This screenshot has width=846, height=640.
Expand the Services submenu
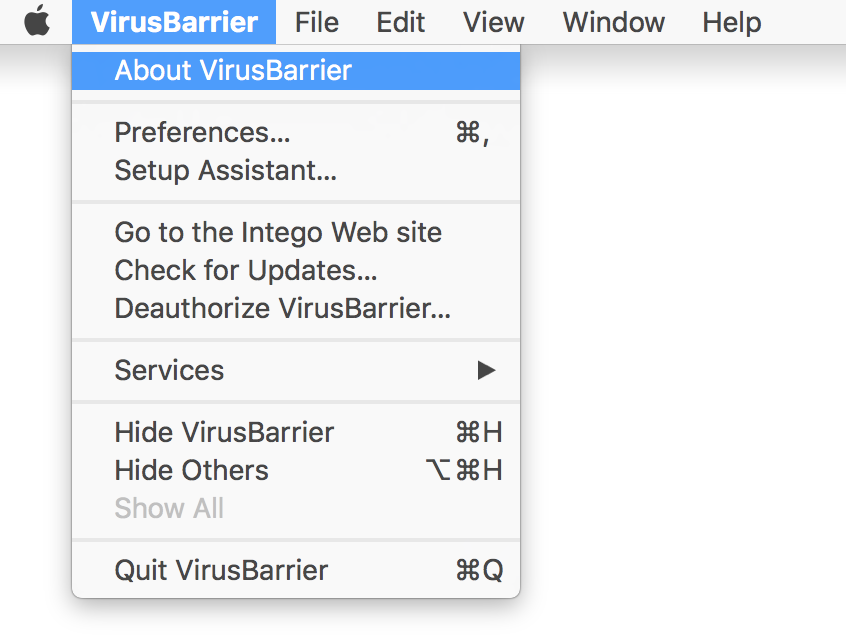[x=296, y=370]
